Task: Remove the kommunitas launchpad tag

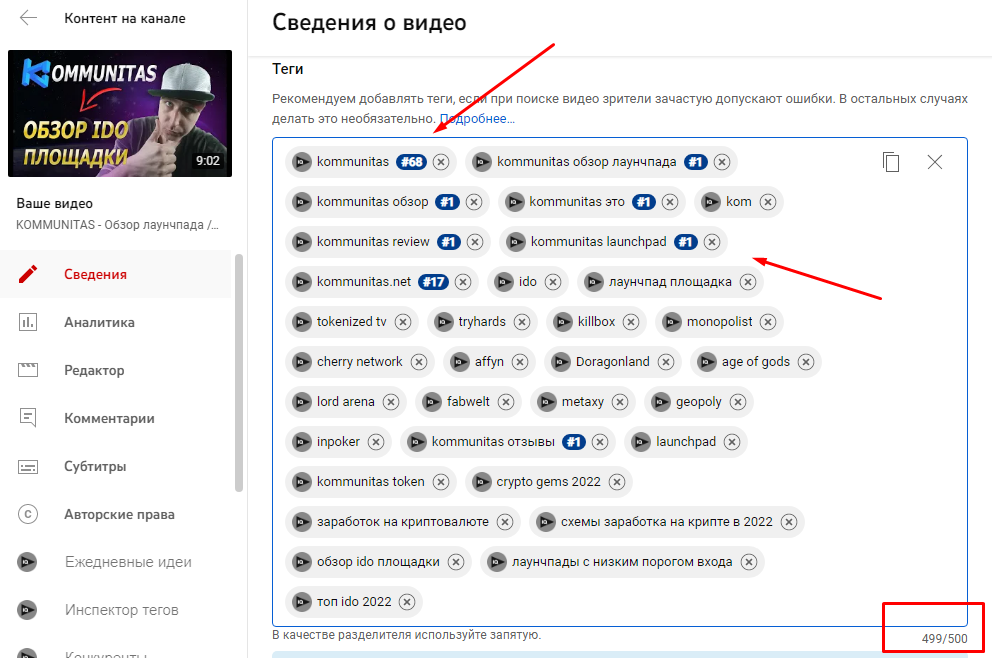Action: click(712, 242)
